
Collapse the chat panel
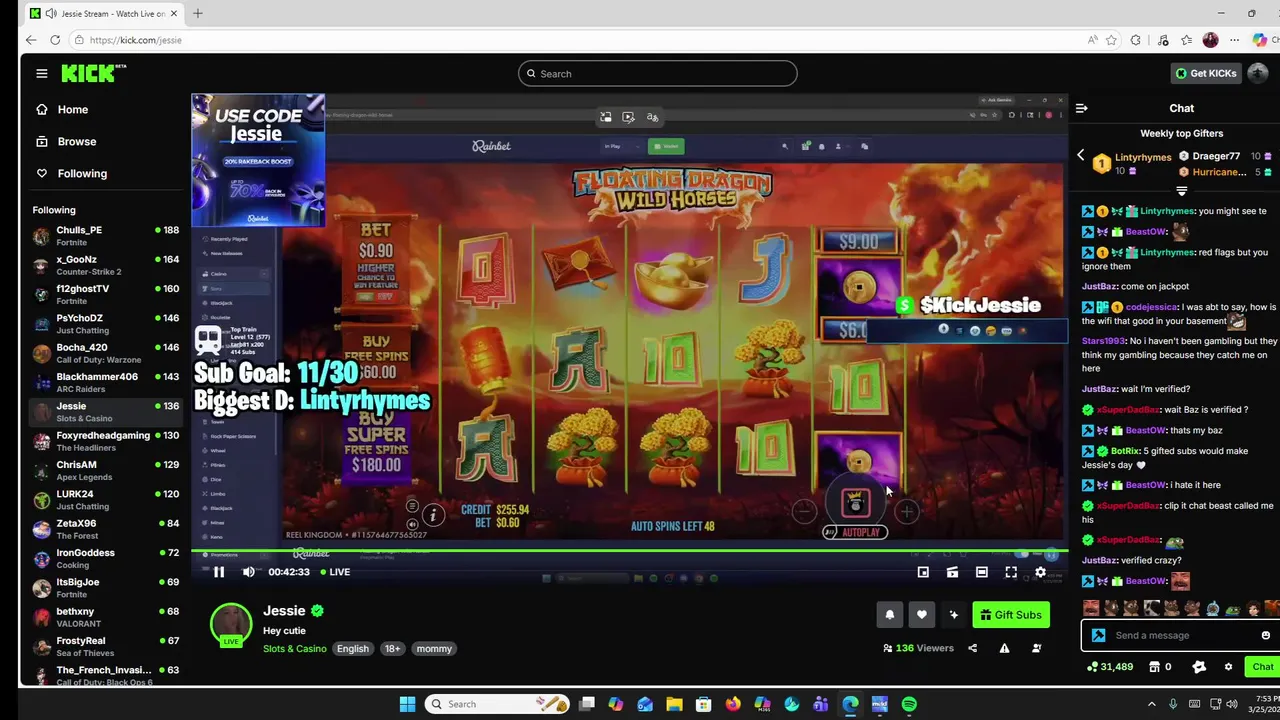(x=1081, y=108)
